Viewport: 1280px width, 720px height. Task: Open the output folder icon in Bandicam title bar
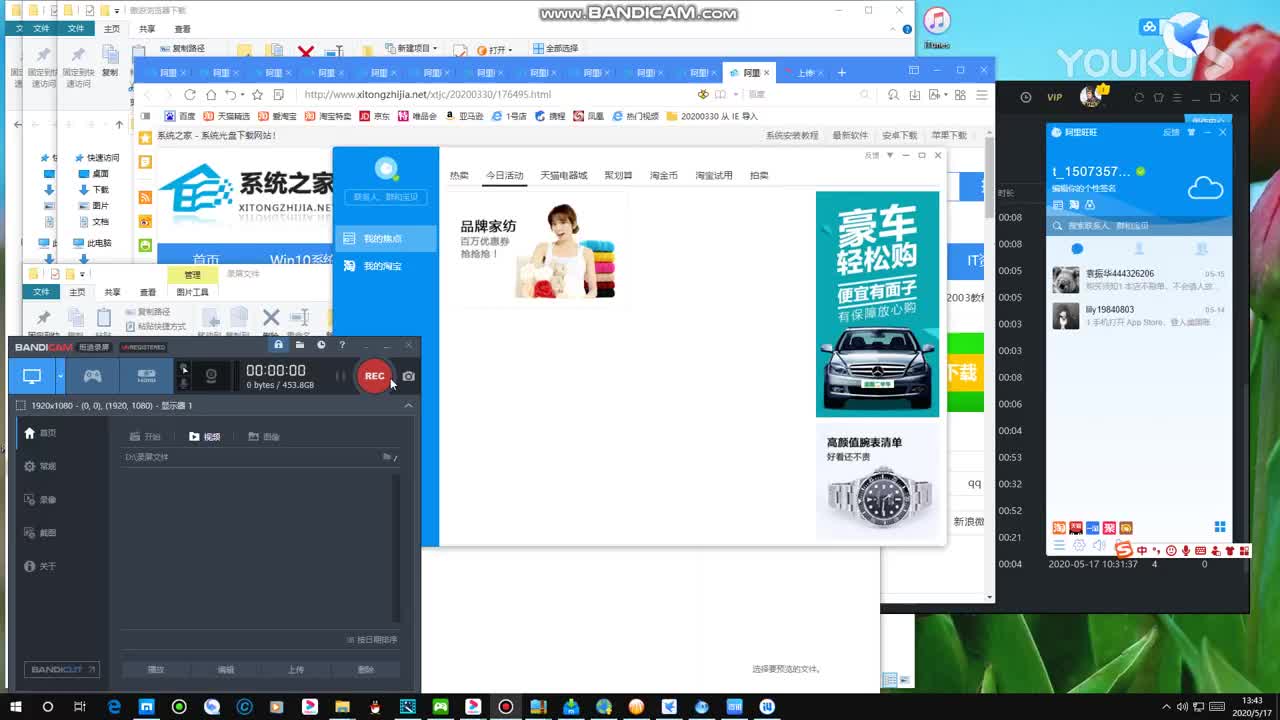coord(300,345)
